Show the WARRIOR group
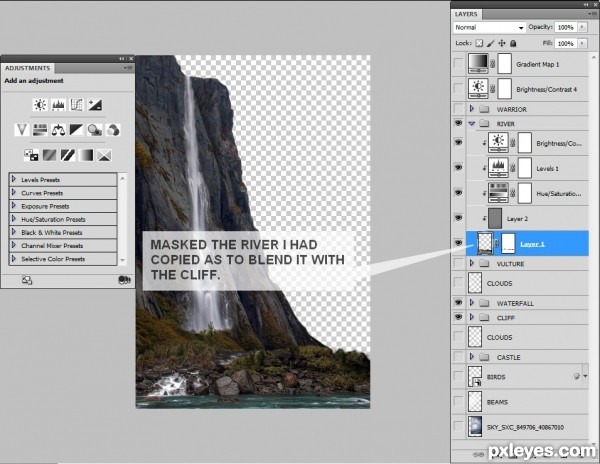This screenshot has height=464, width=600. [458, 109]
